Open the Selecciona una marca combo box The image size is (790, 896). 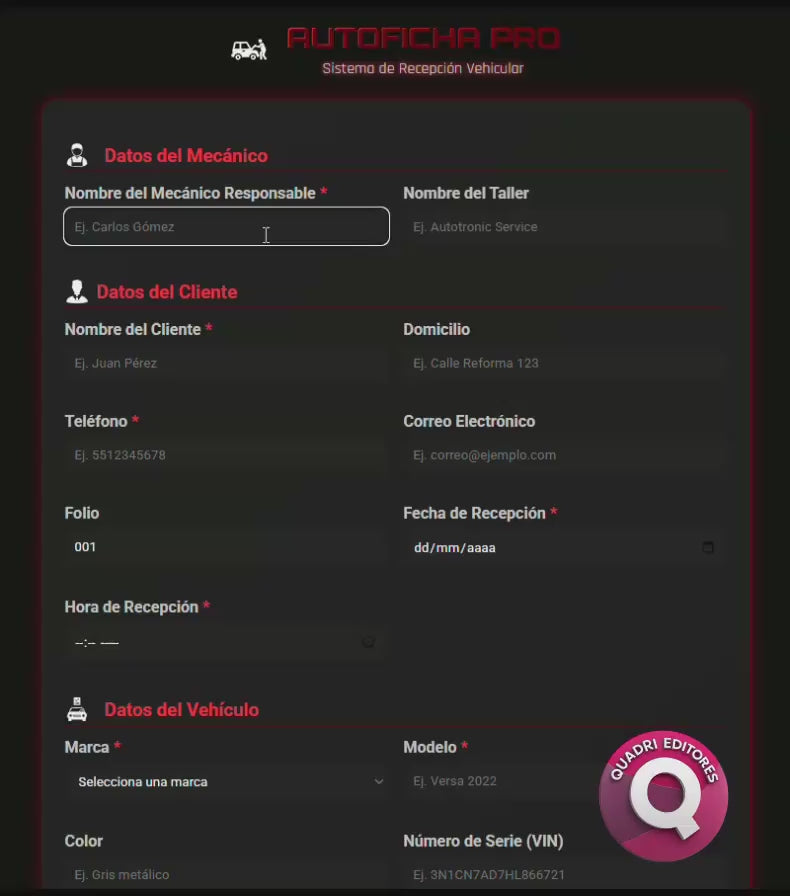[x=226, y=781]
